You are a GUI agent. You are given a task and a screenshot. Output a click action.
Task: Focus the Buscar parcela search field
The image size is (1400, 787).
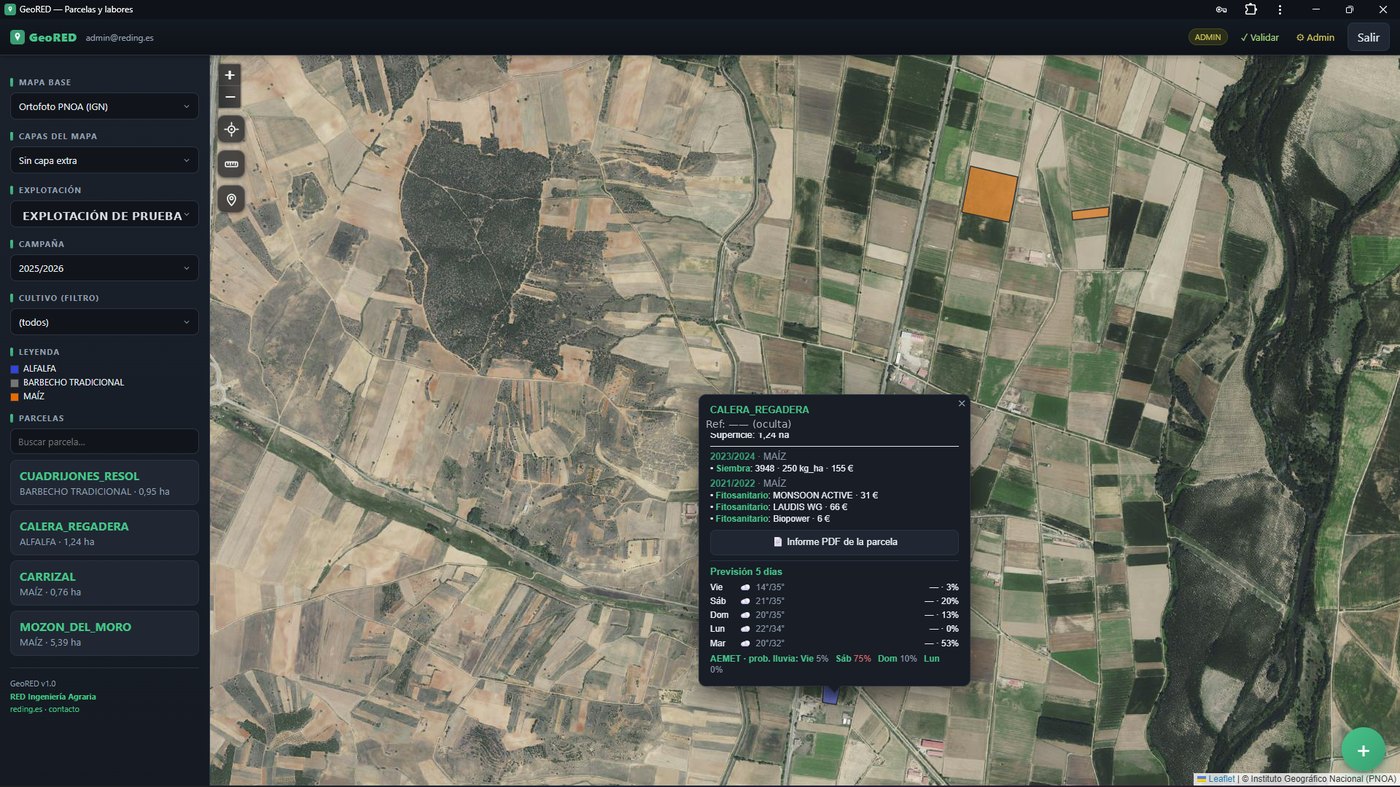tap(104, 441)
